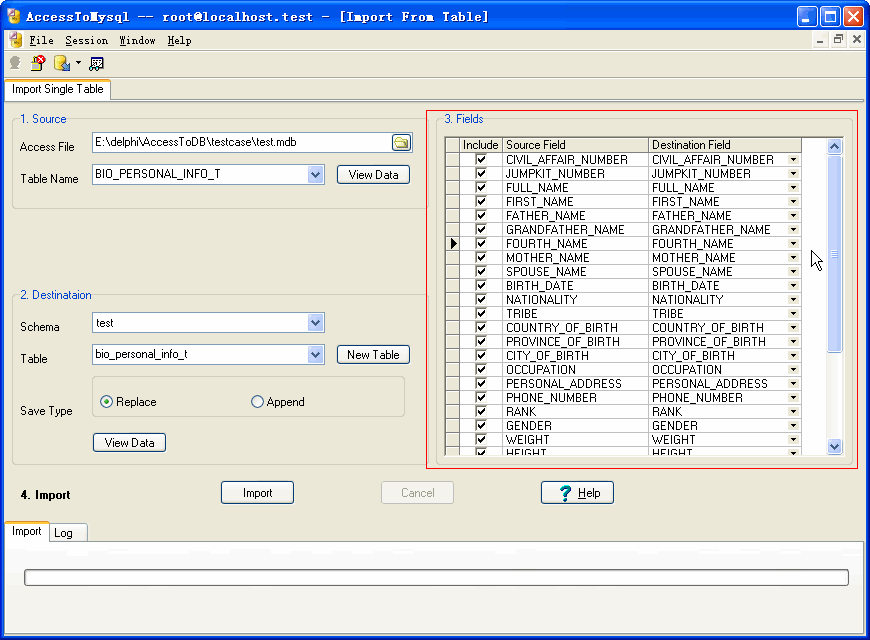This screenshot has width=870, height=640.
Task: Click the Source Field column header
Action: point(575,145)
